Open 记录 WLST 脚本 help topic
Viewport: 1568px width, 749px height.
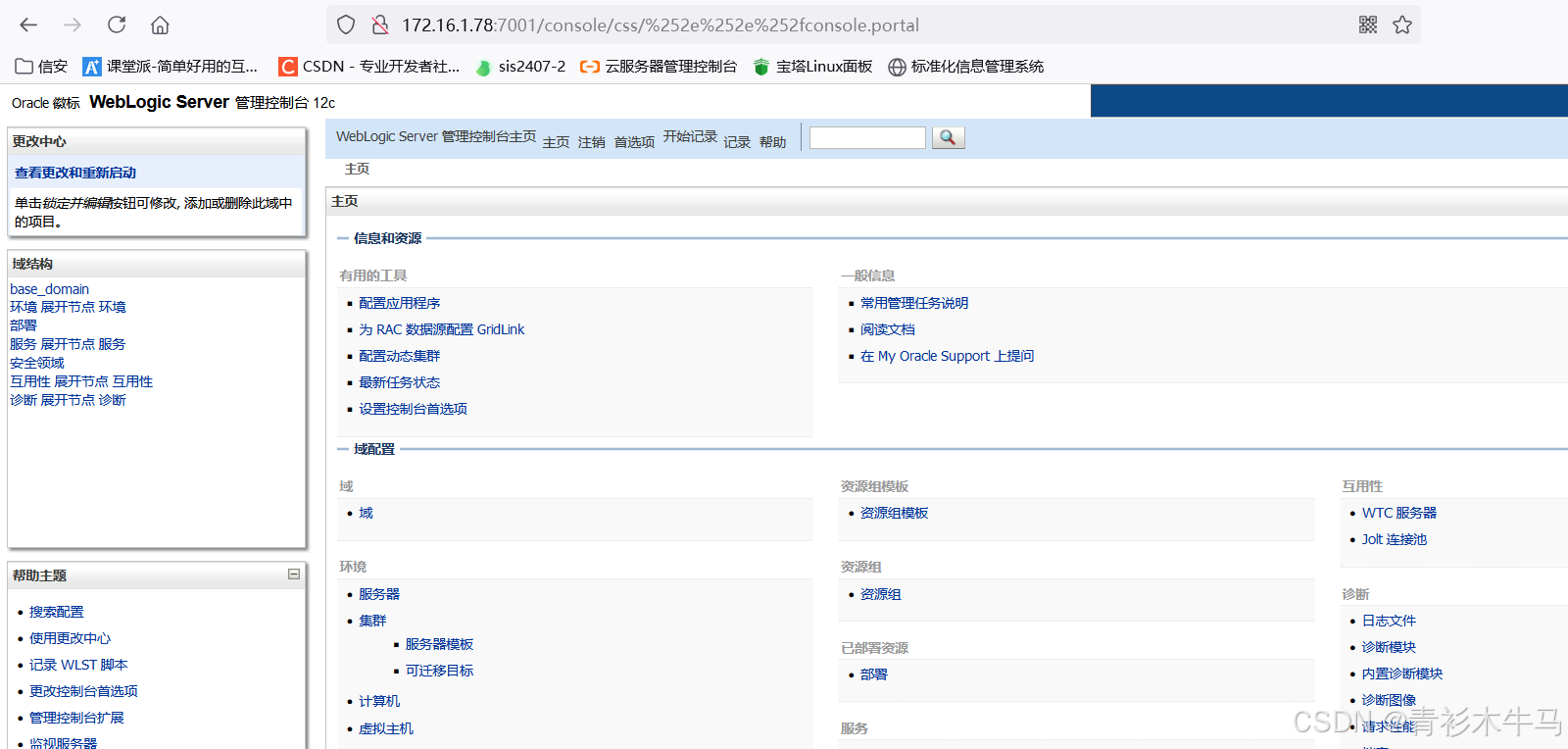(78, 665)
